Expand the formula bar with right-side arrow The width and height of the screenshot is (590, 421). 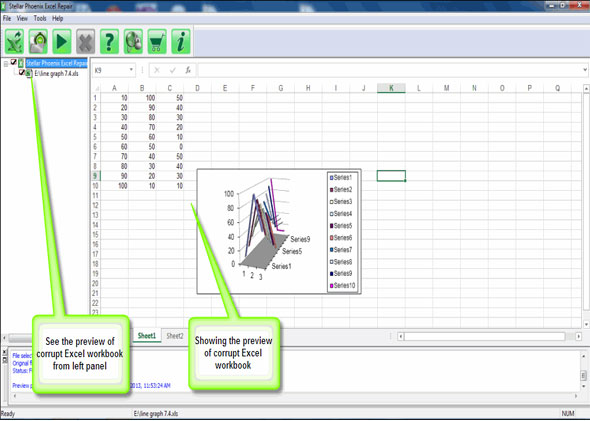coord(585,70)
